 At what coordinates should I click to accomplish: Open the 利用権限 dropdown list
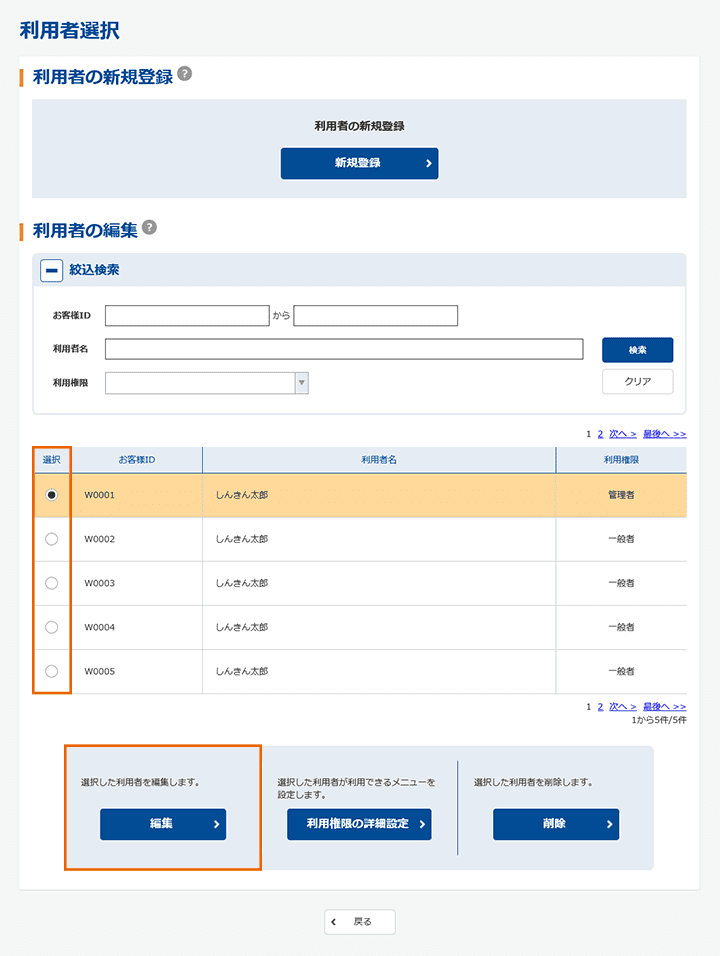click(207, 383)
